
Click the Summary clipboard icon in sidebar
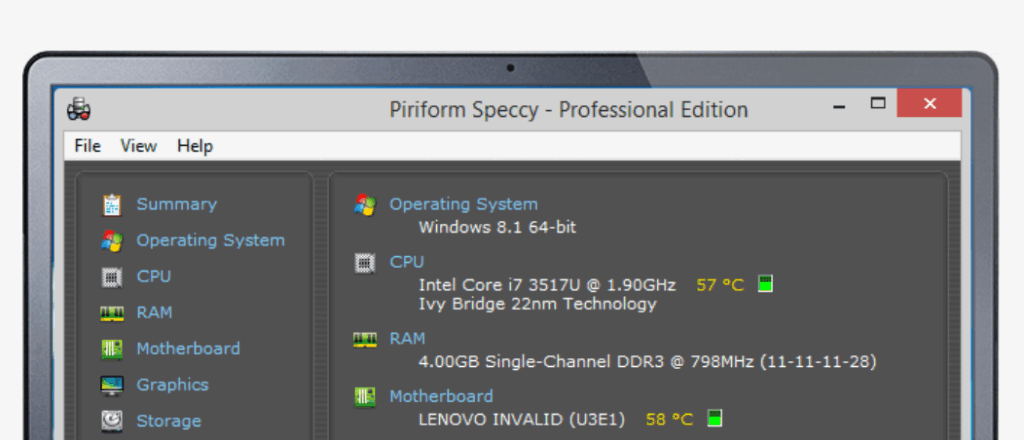[112, 205]
